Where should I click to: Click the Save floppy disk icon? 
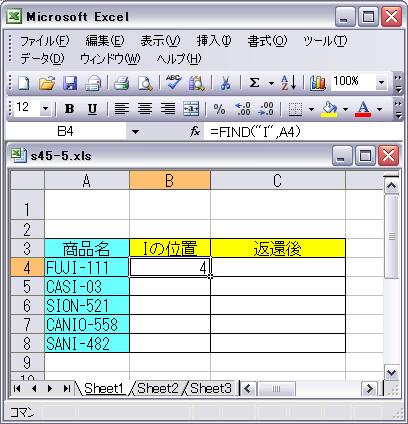tap(70, 83)
